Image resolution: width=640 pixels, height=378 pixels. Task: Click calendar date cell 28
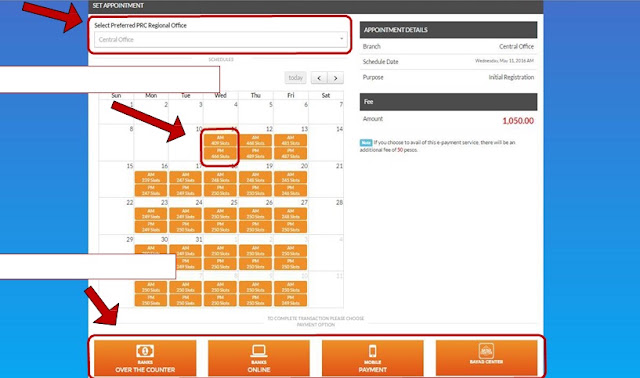(x=326, y=216)
